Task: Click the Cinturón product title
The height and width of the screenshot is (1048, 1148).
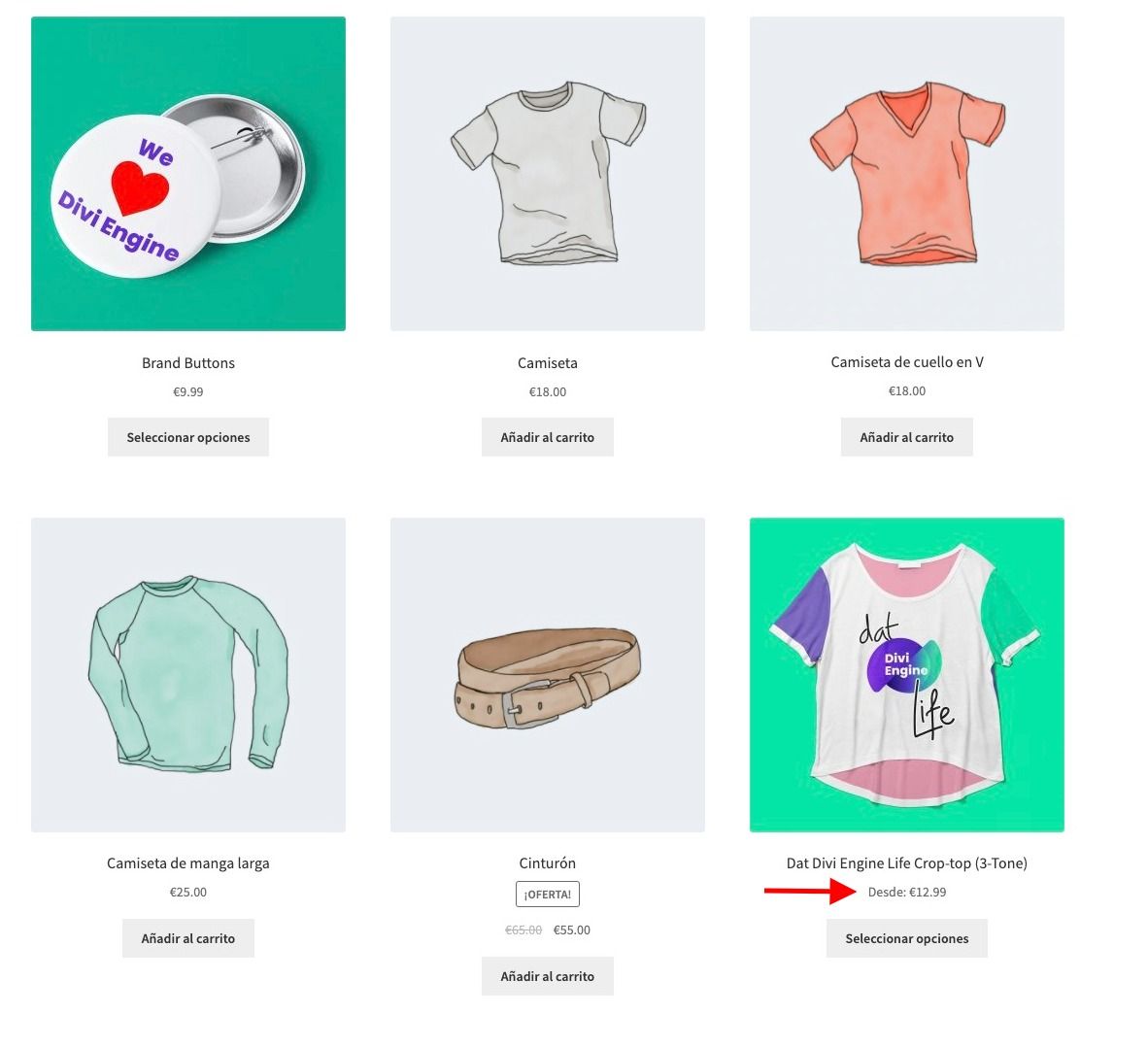Action: pyautogui.click(x=548, y=863)
